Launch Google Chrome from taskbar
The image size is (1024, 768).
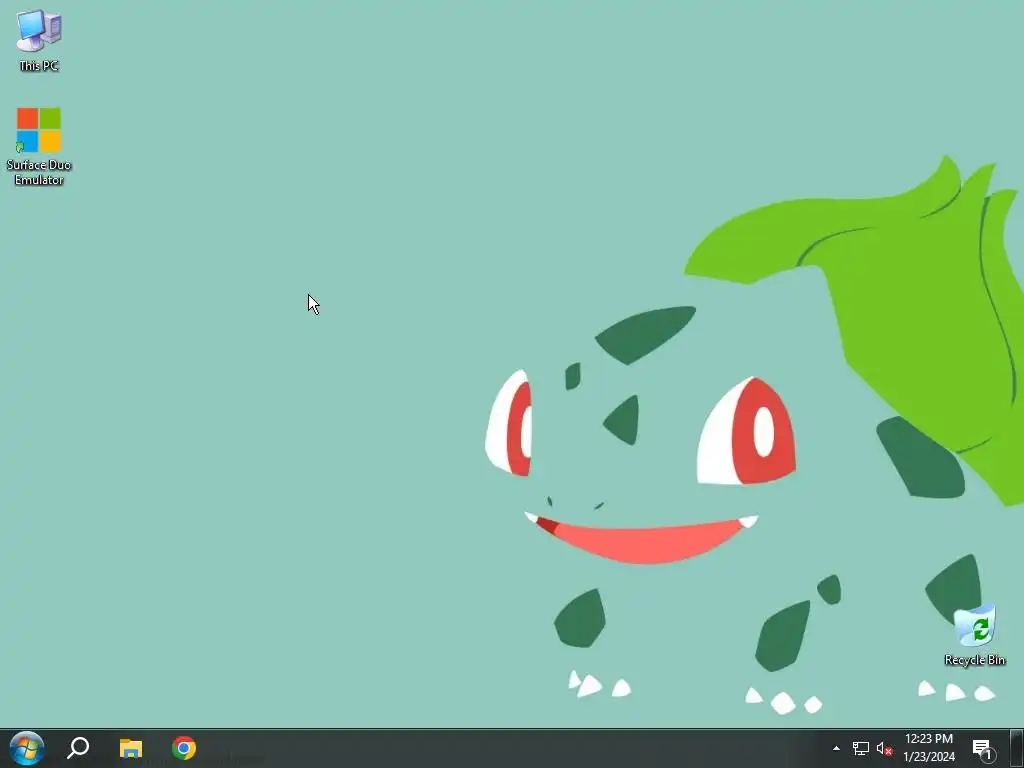[184, 748]
